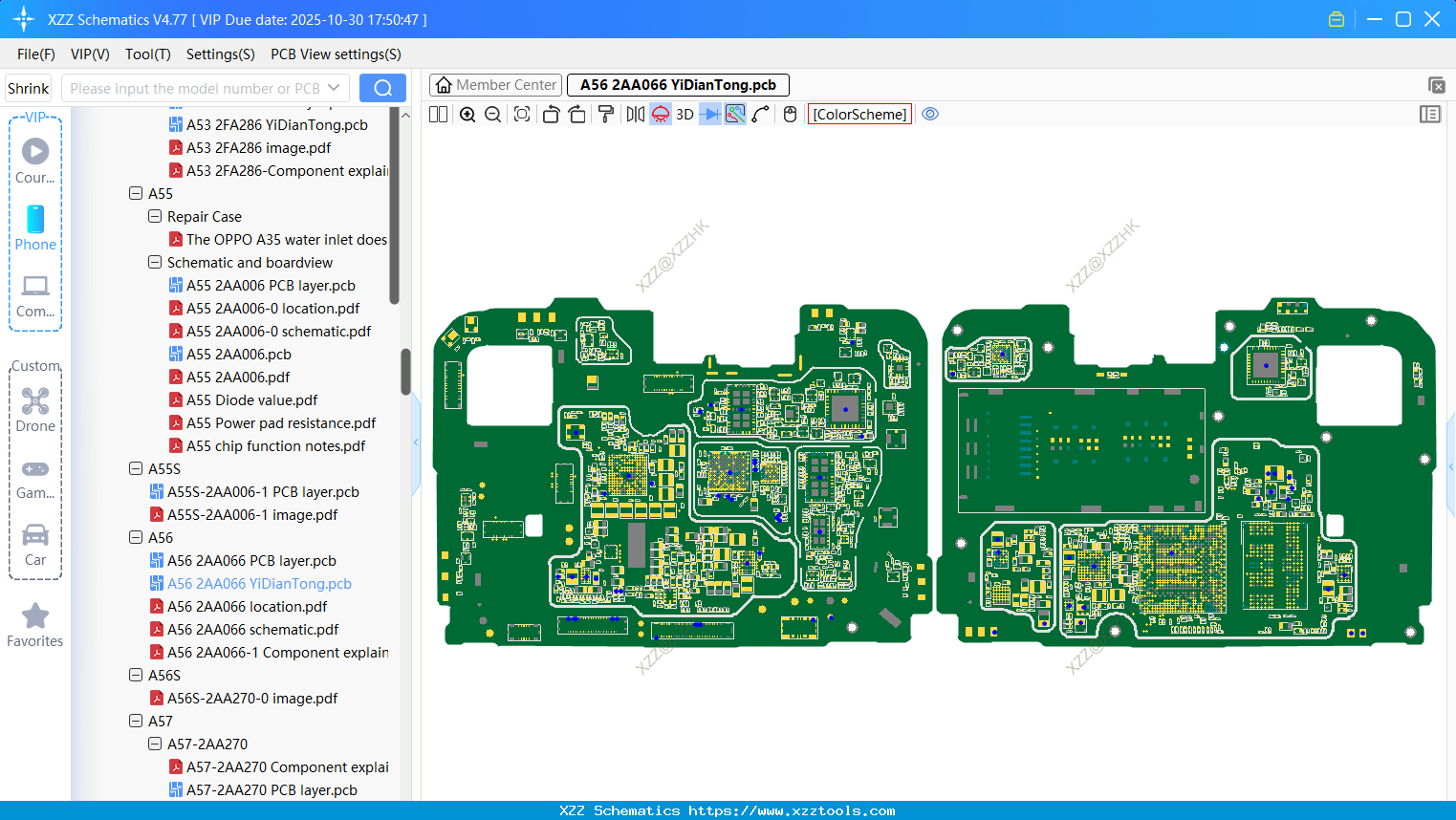Viewport: 1456px width, 820px height.
Task: Zoom in on the PCB board view
Action: click(467, 114)
